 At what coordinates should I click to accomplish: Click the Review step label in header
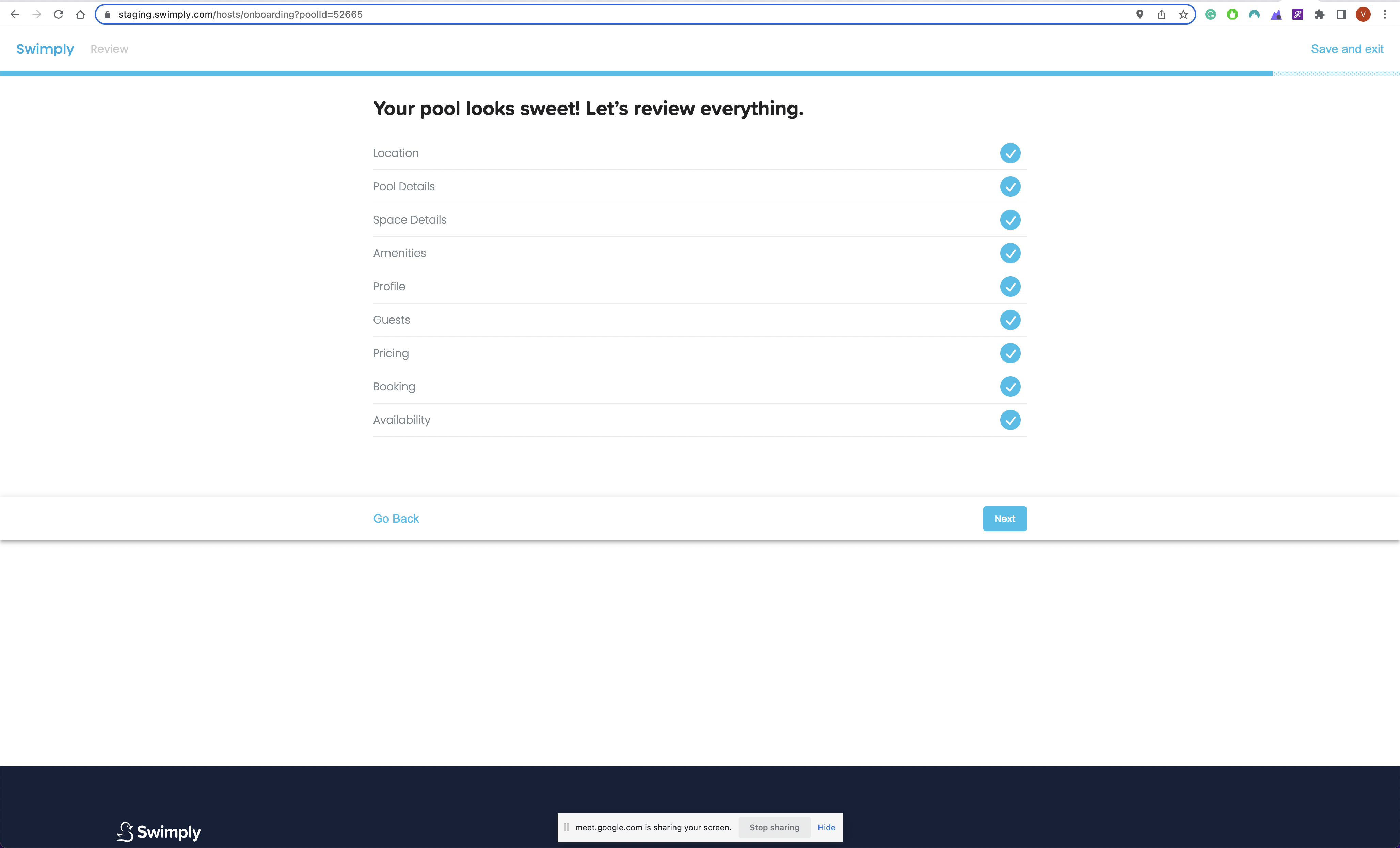109,49
